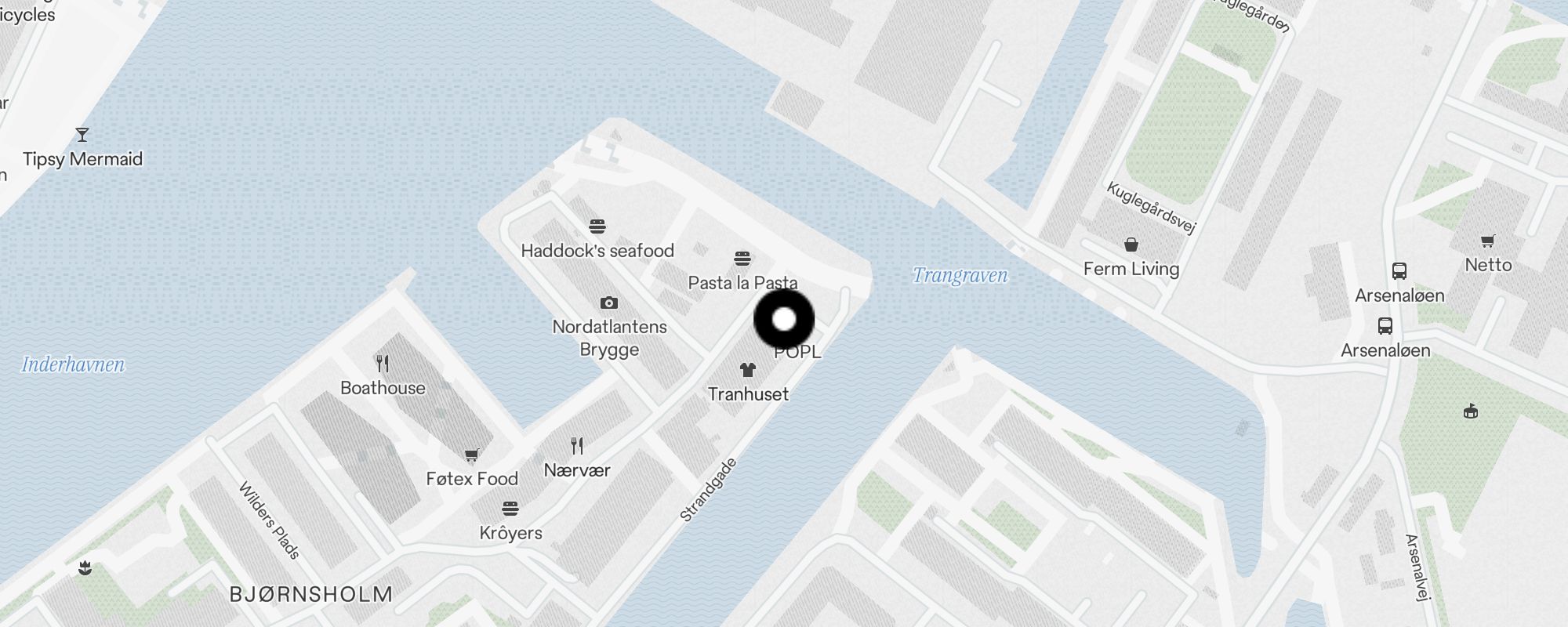Click the black circular location marker
The height and width of the screenshot is (627, 1568).
[x=784, y=319]
